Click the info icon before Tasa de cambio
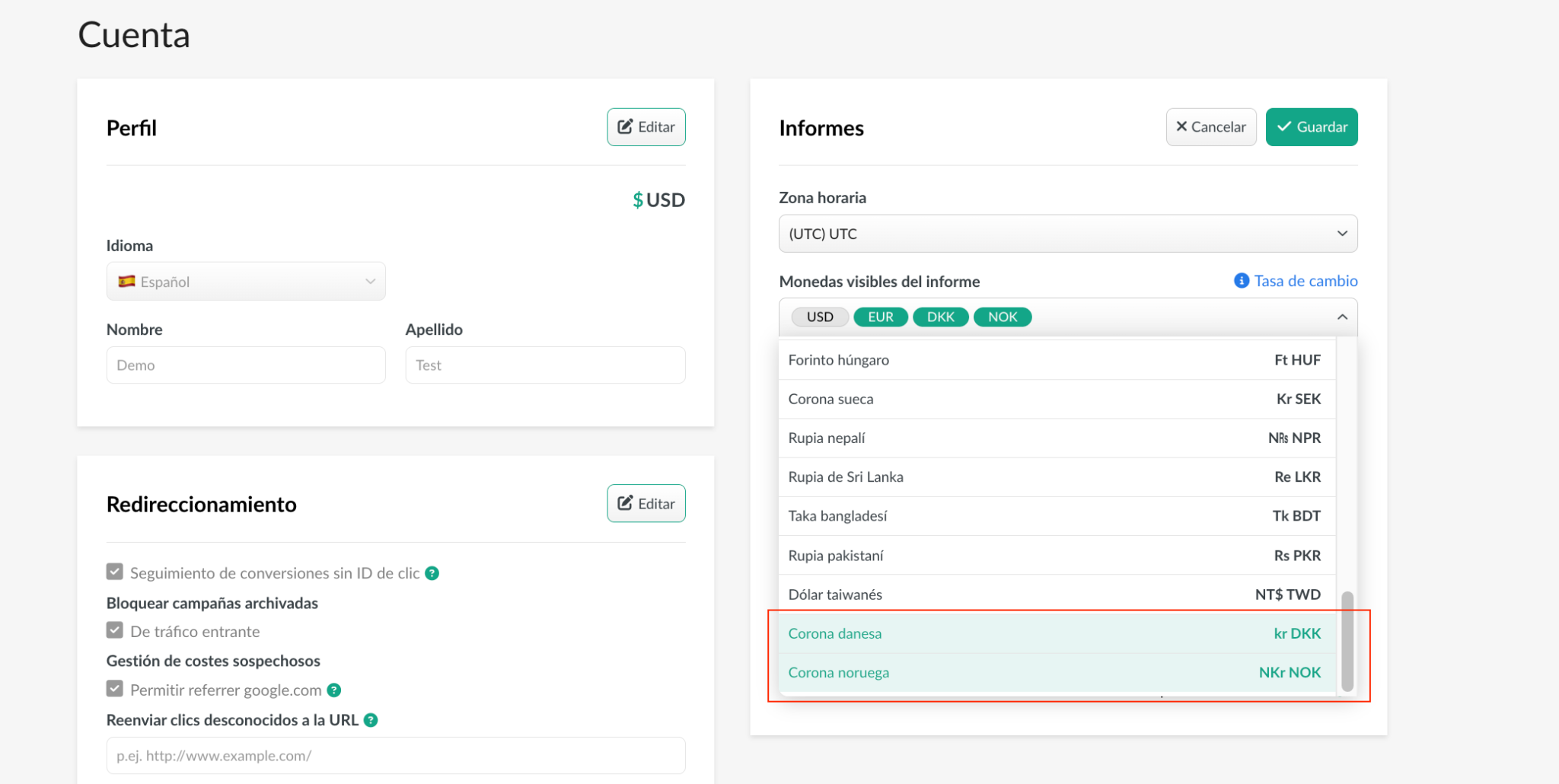Screen dimensions: 1559x784 click(1241, 280)
